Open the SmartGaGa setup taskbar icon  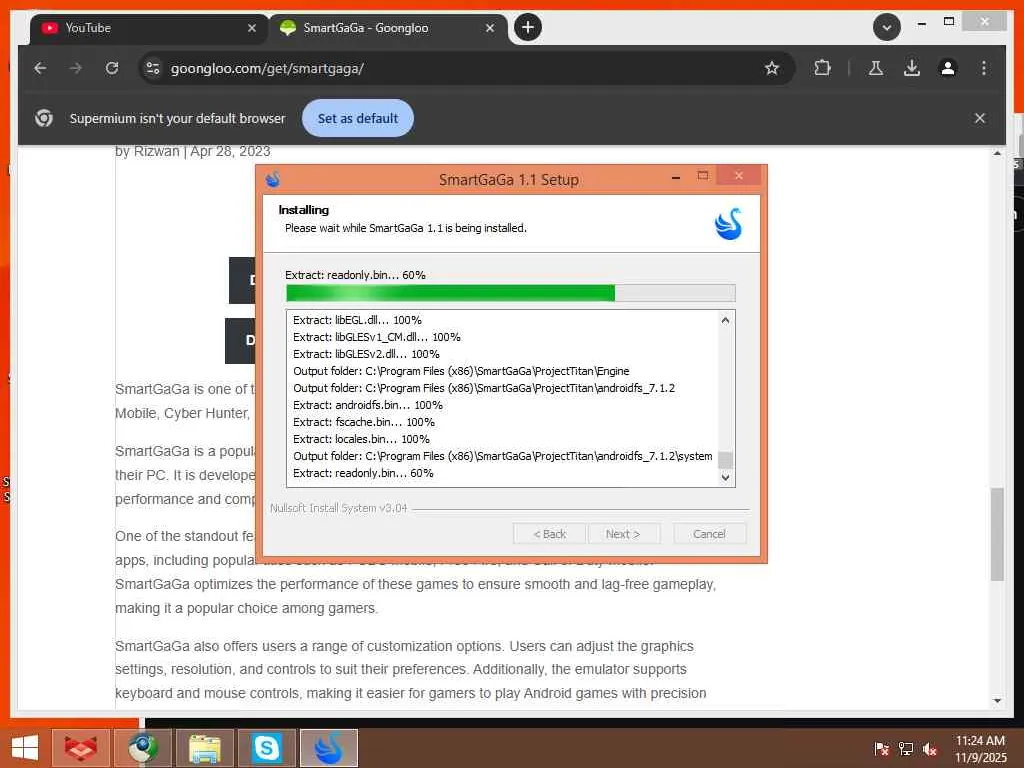[x=328, y=748]
